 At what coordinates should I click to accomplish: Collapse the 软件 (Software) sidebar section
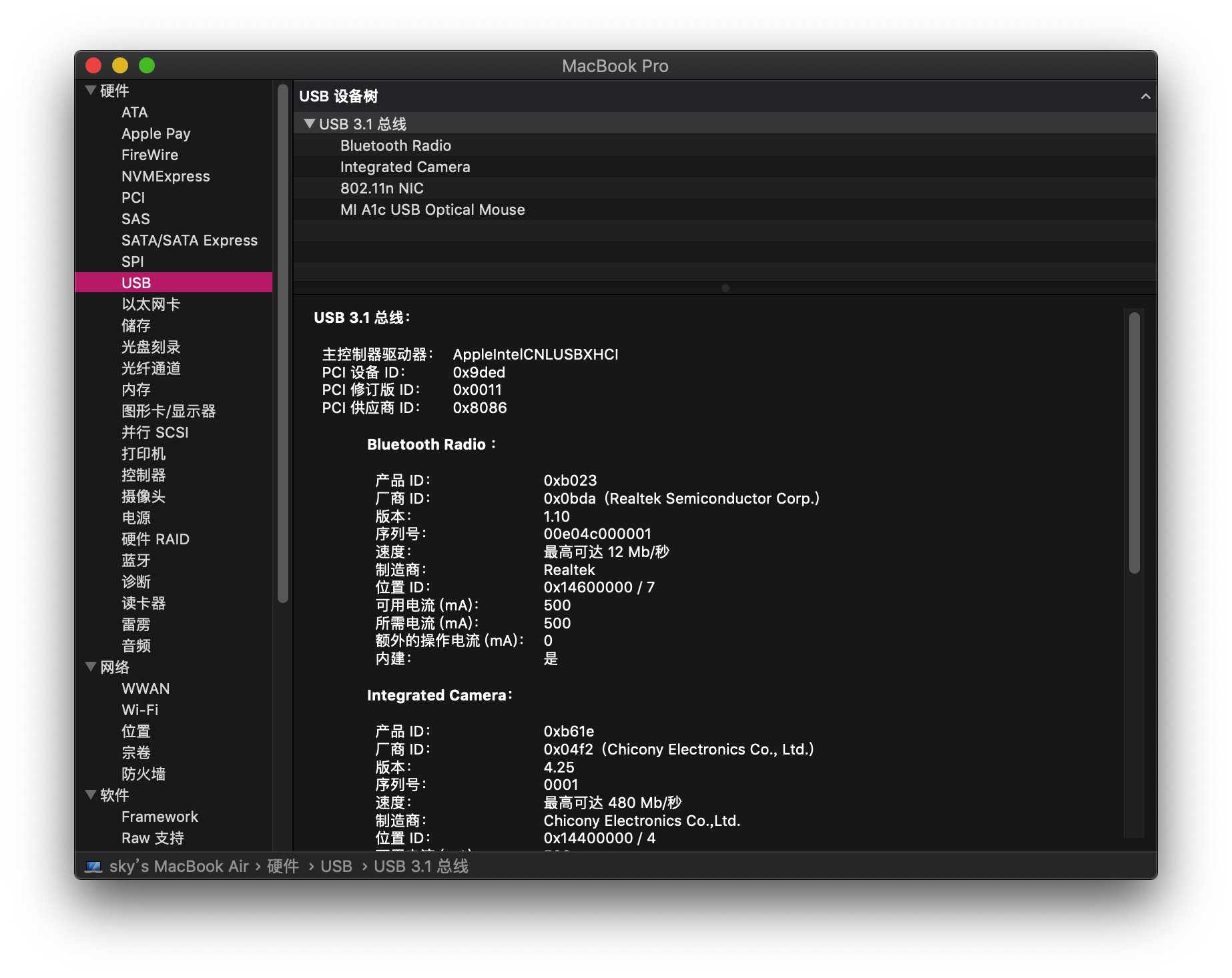click(91, 795)
